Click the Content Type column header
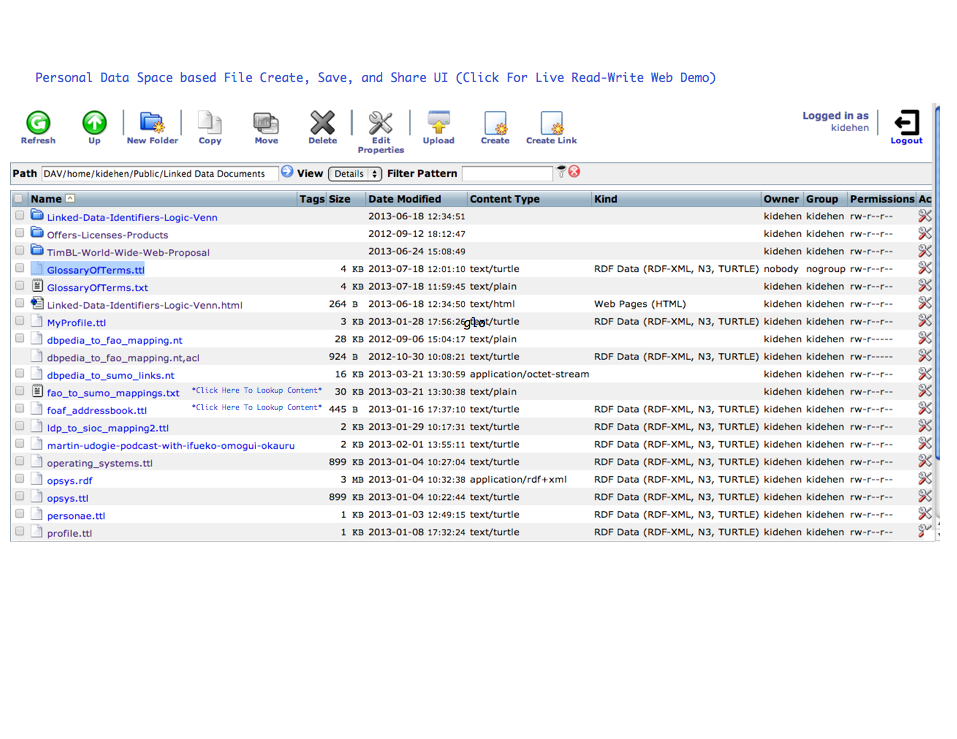The height and width of the screenshot is (739, 957). point(504,199)
